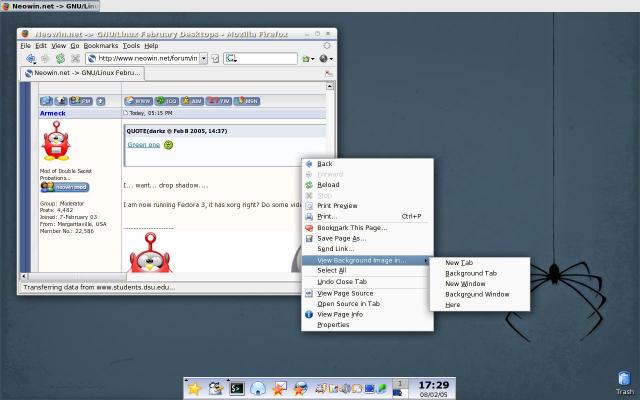Click inside the Google search field
Image resolution: width=640 pixels, height=400 pixels.
click(x=260, y=58)
